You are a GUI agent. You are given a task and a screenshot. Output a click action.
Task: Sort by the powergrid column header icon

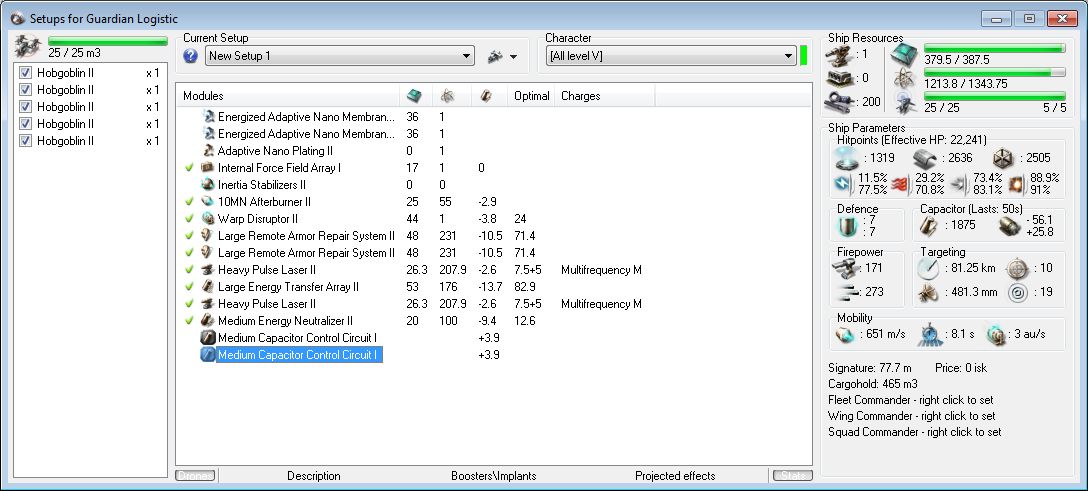click(x=448, y=96)
